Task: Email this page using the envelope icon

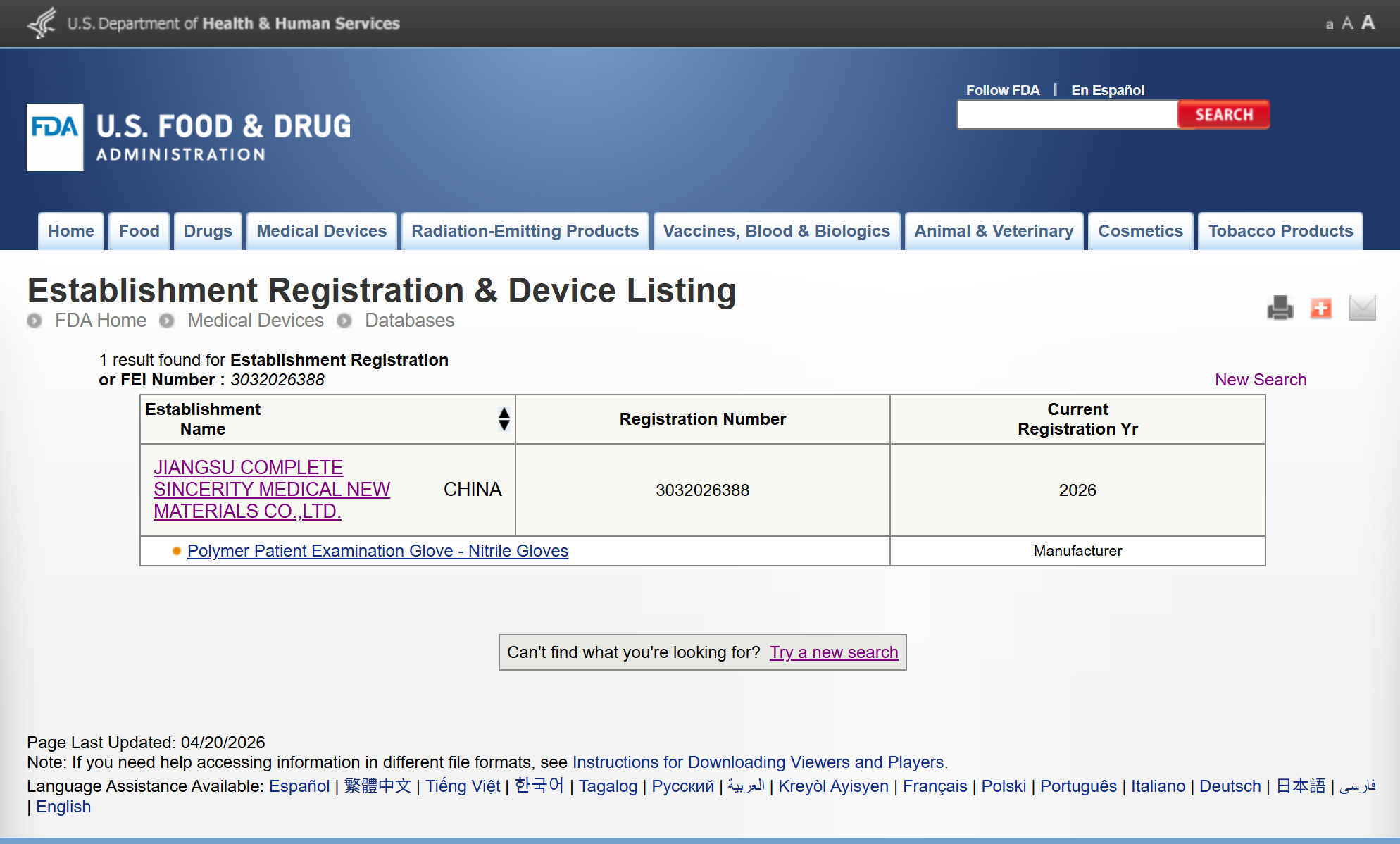Action: click(1363, 308)
